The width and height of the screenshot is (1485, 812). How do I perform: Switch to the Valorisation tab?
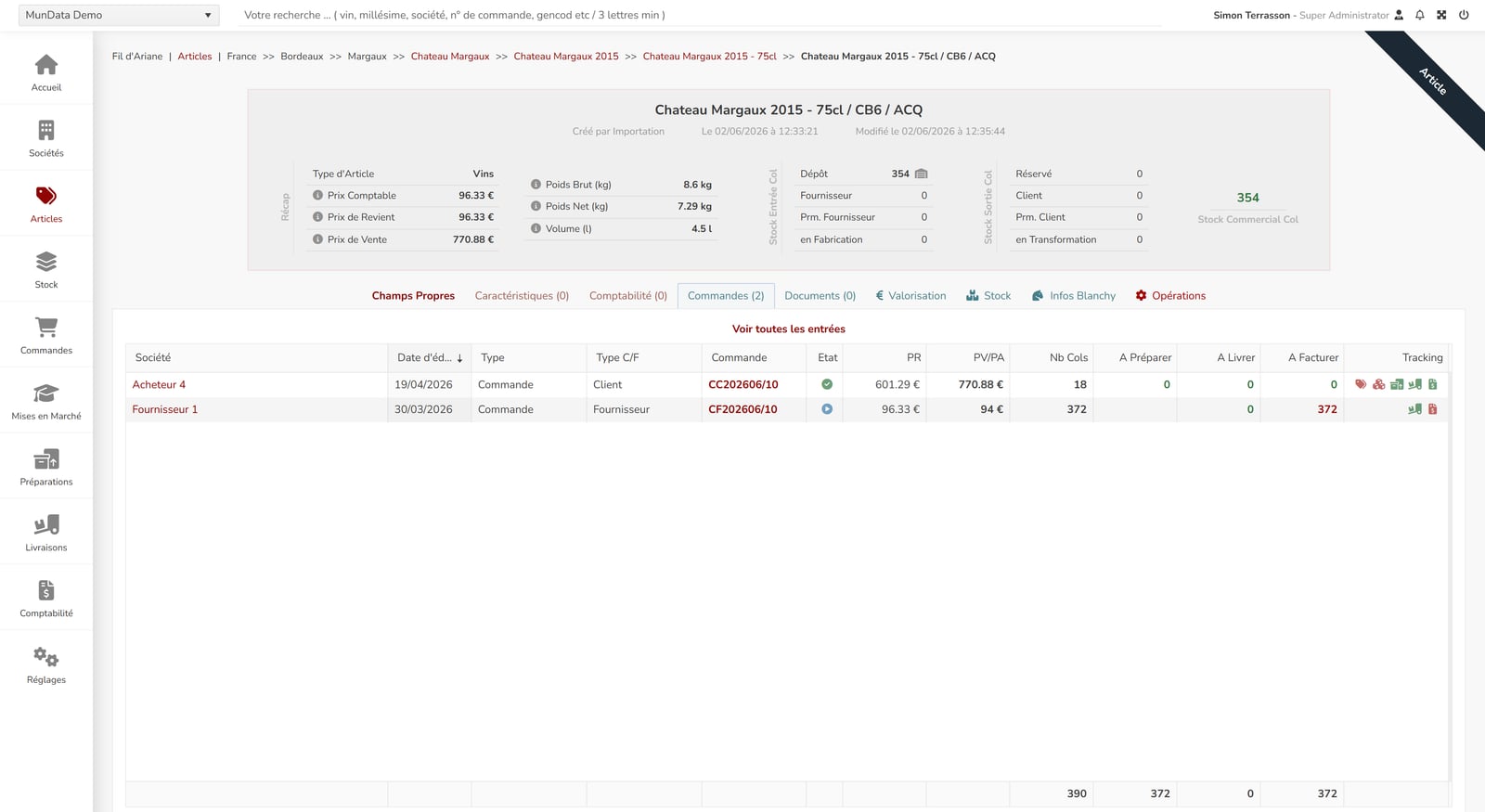[x=910, y=296]
